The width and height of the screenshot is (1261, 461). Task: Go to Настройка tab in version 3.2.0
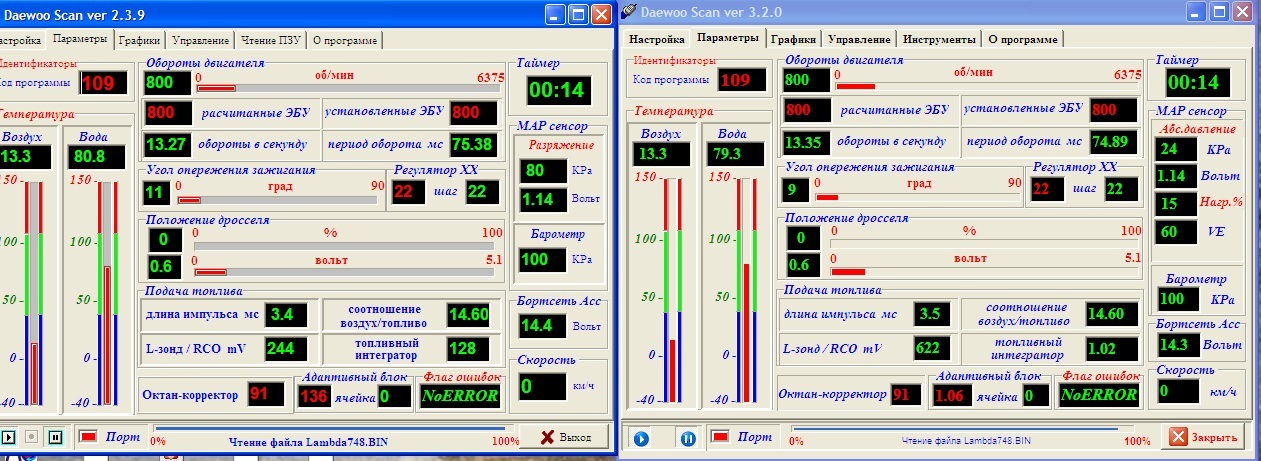point(655,39)
